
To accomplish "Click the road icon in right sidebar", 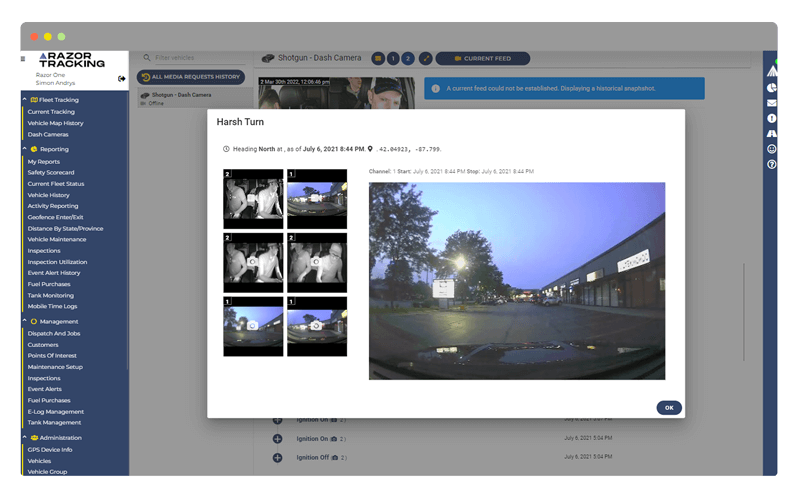I will [772, 134].
